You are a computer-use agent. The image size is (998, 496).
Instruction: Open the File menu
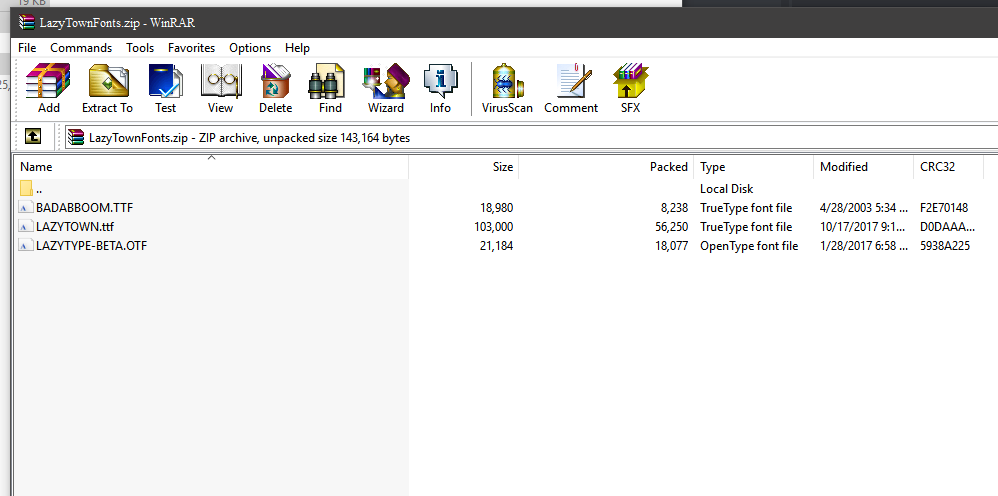(27, 47)
